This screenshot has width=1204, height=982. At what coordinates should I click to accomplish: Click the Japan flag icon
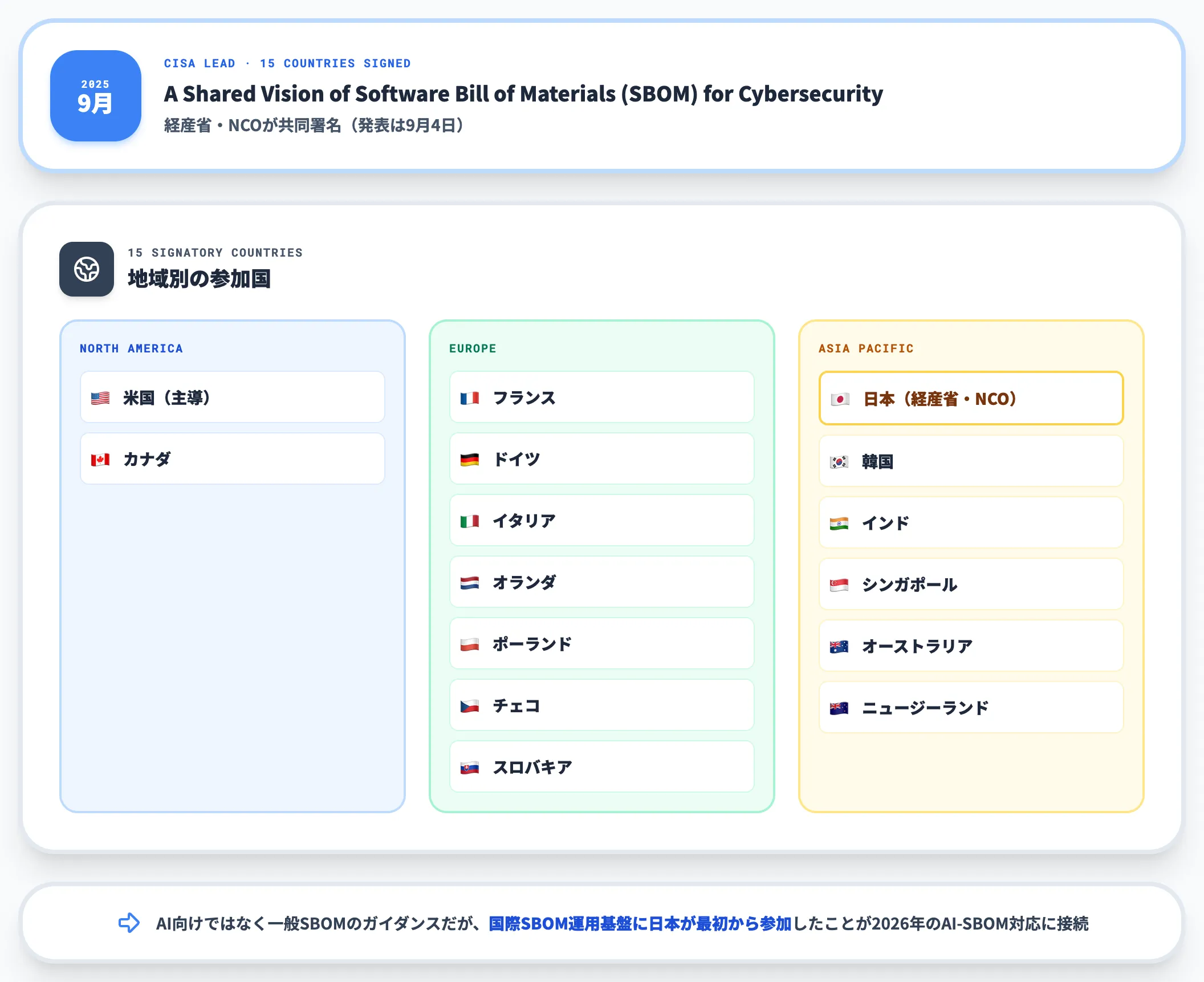pyautogui.click(x=840, y=399)
